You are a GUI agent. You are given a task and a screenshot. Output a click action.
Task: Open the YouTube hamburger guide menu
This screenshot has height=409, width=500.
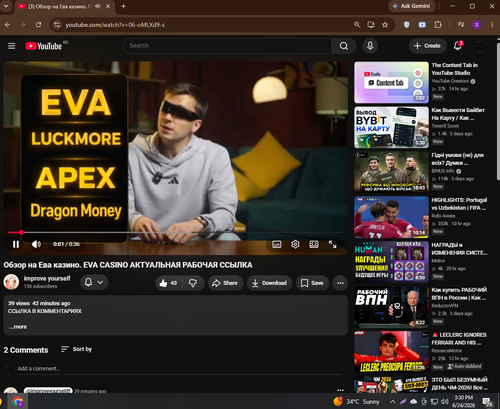(12, 46)
